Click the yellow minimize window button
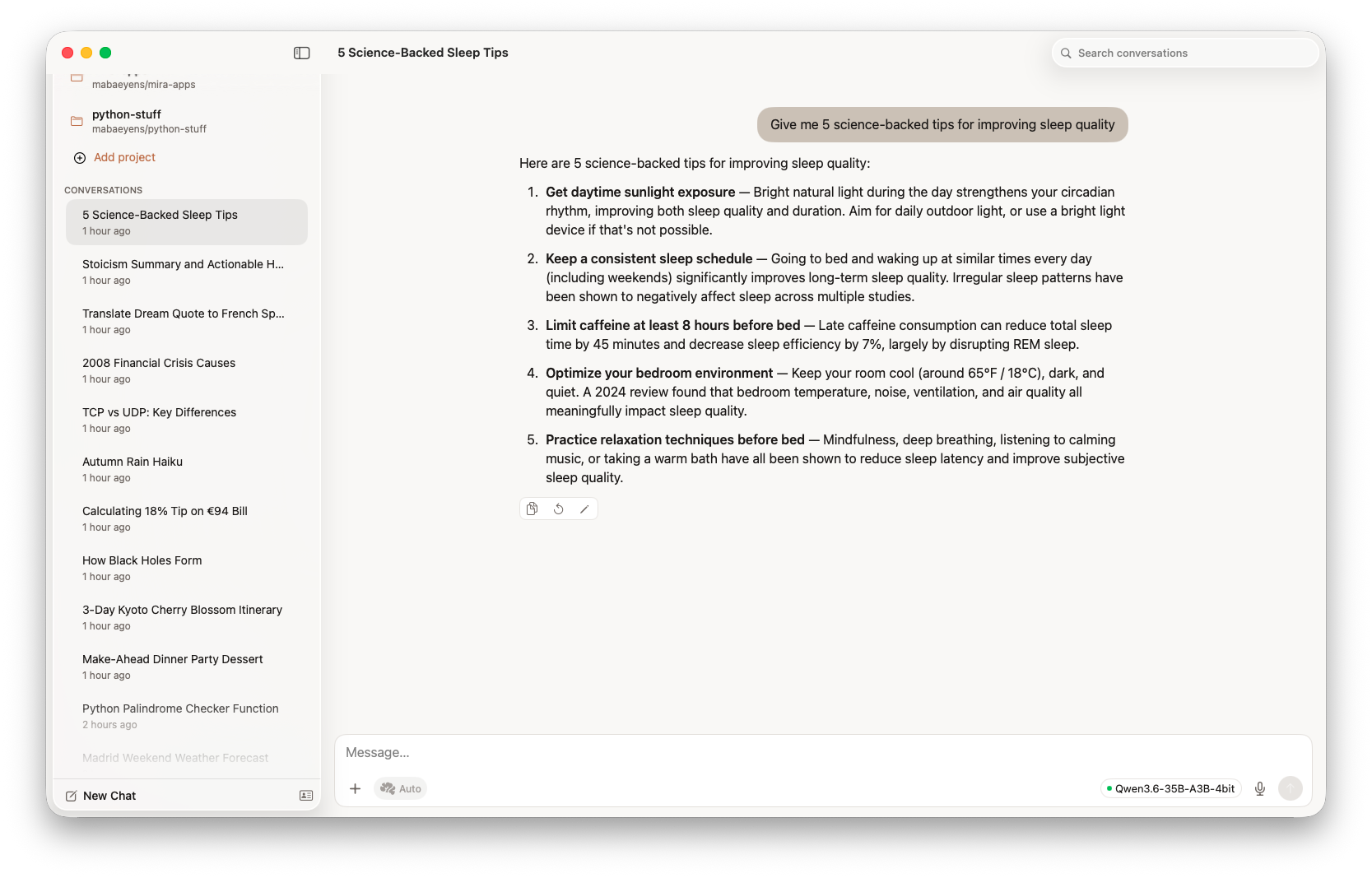The width and height of the screenshot is (1372, 878). pyautogui.click(x=86, y=53)
